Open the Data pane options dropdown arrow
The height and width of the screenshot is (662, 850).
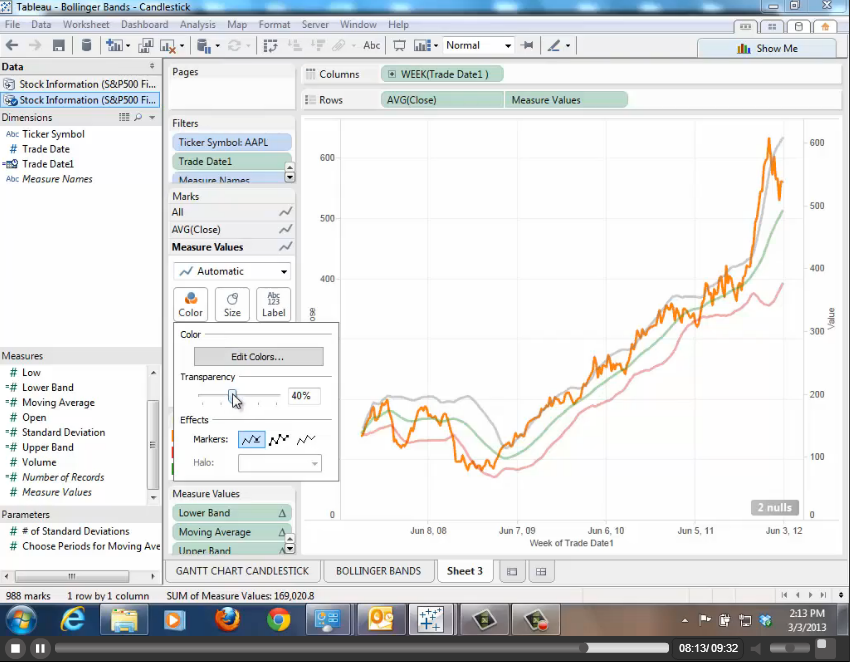(x=152, y=67)
